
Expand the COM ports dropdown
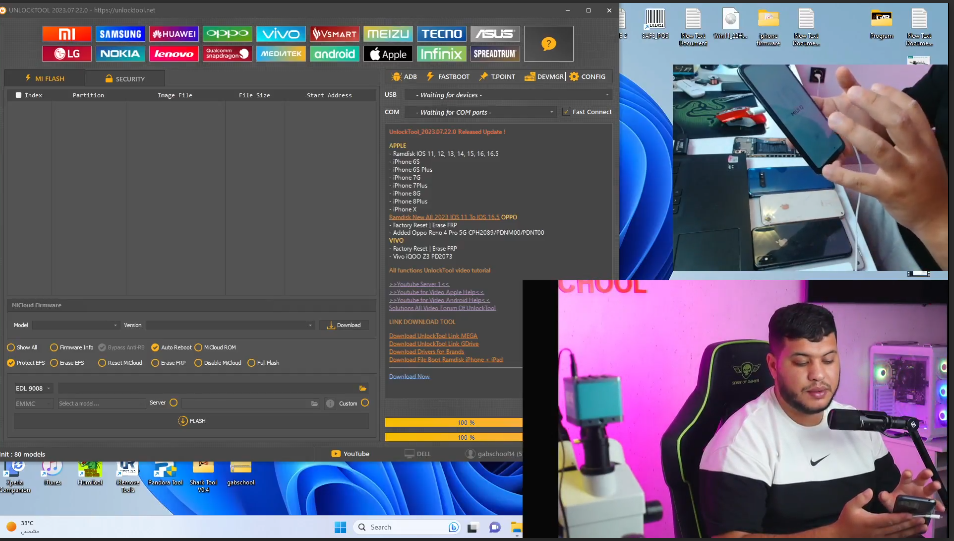[480, 112]
